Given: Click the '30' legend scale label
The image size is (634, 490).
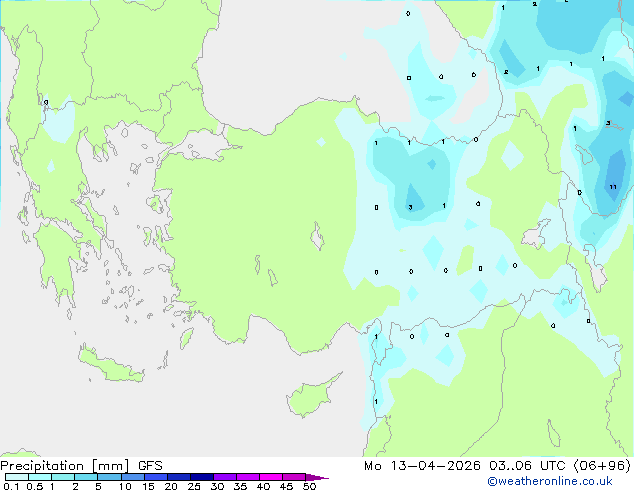Looking at the screenshot, I should [x=217, y=486].
